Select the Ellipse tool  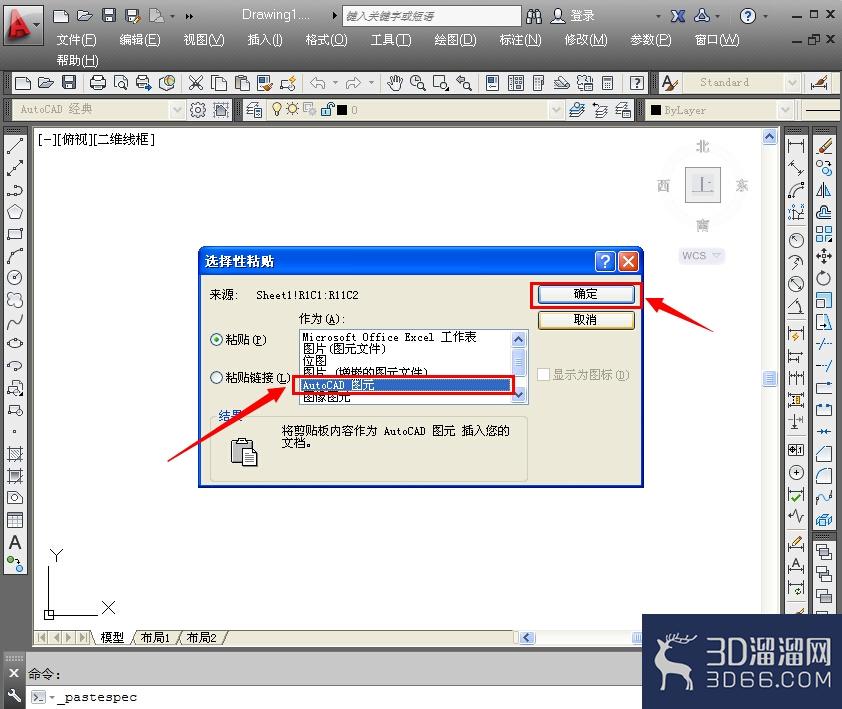(14, 343)
